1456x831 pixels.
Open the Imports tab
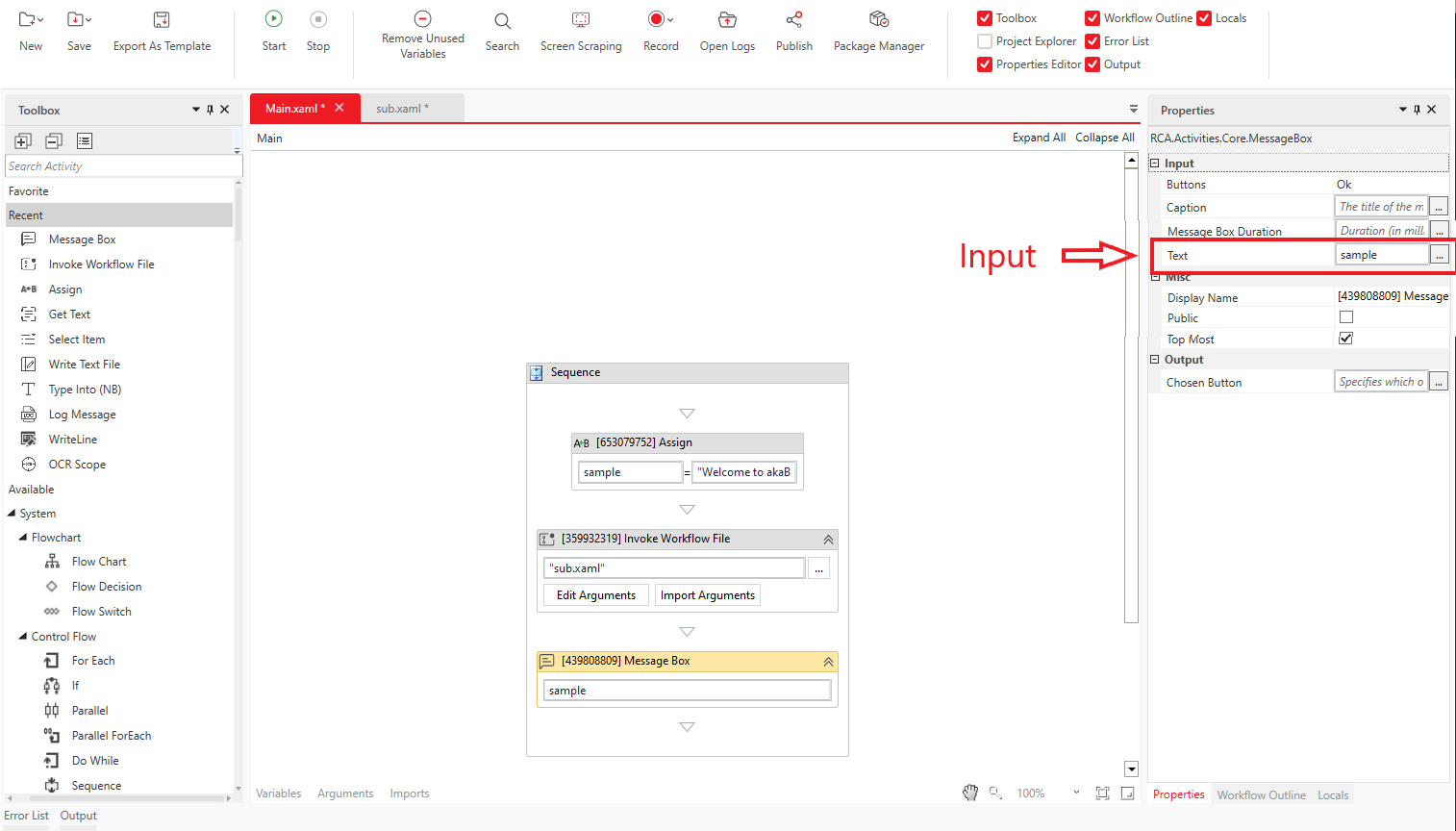coord(410,793)
